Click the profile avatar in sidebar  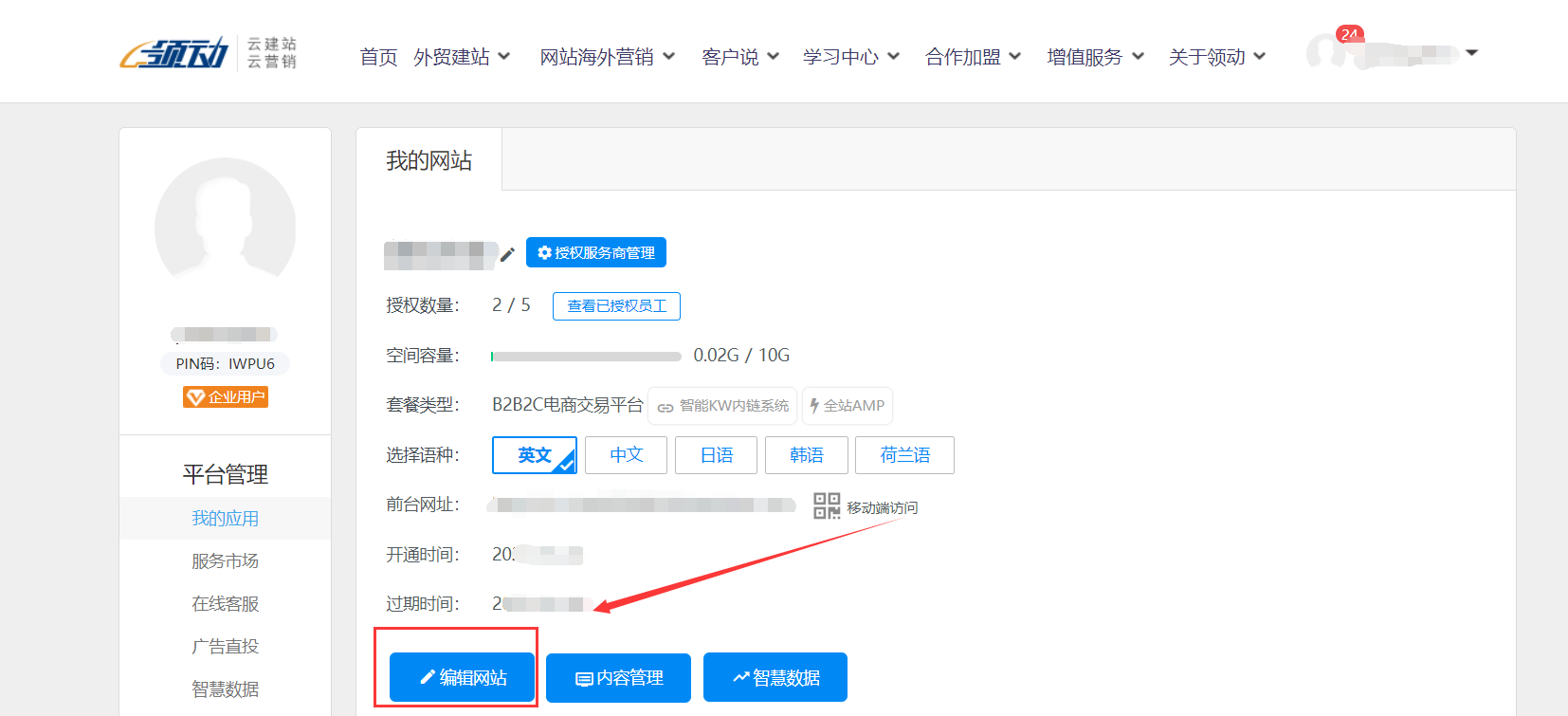[x=225, y=229]
